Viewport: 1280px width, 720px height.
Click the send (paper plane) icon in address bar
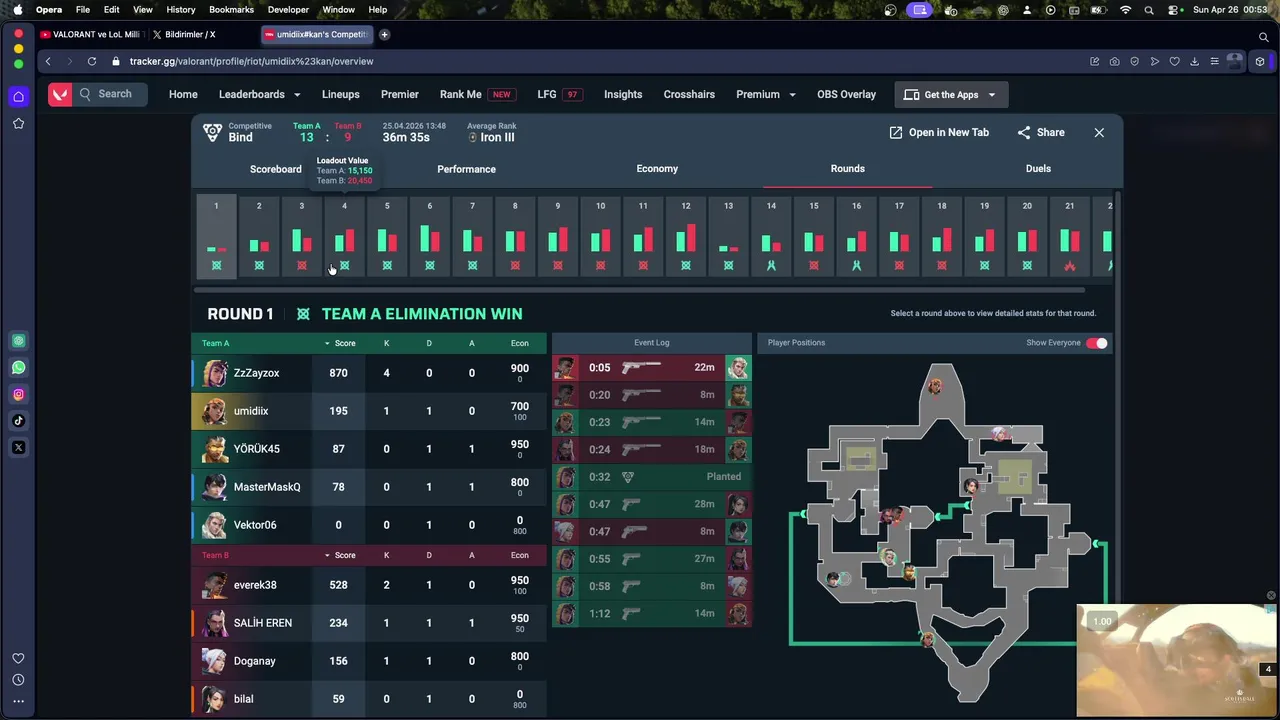[1155, 61]
